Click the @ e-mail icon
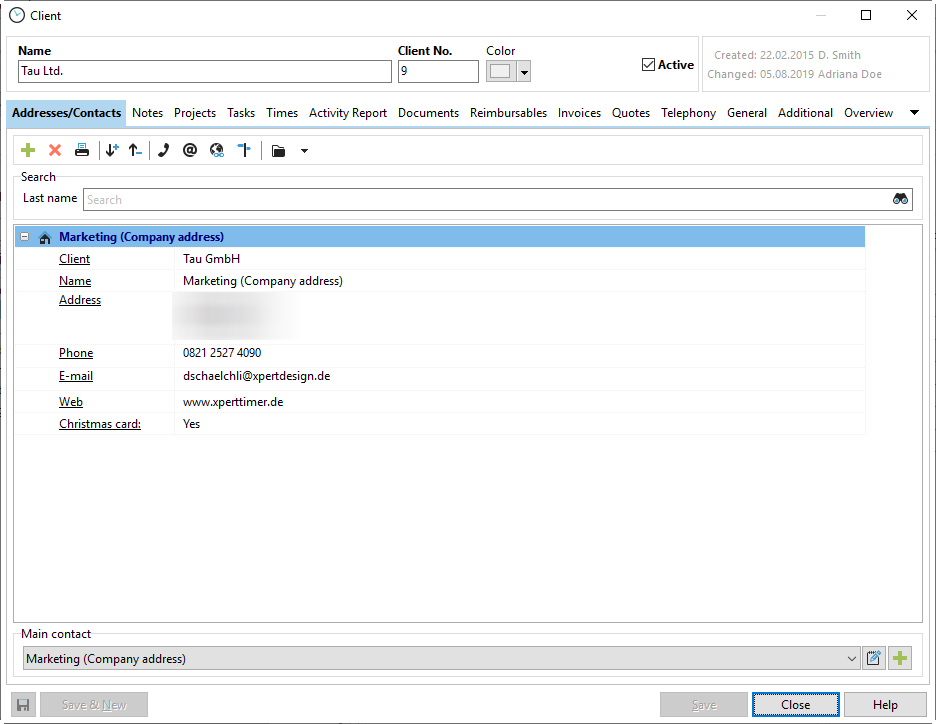Image resolution: width=936 pixels, height=724 pixels. [x=189, y=150]
